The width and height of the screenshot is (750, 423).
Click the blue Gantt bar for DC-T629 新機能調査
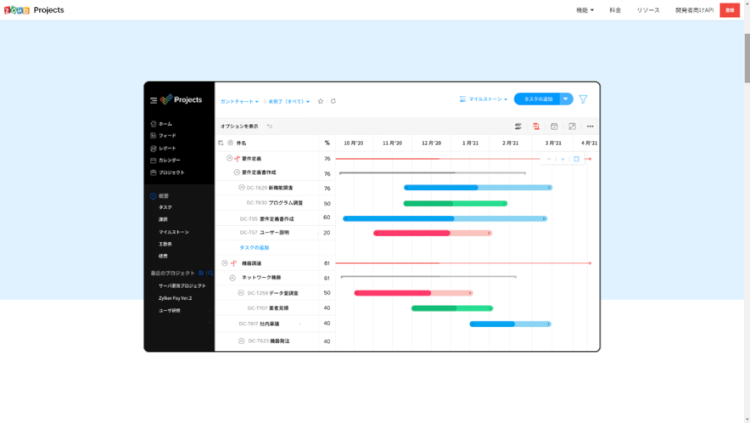tap(478, 188)
